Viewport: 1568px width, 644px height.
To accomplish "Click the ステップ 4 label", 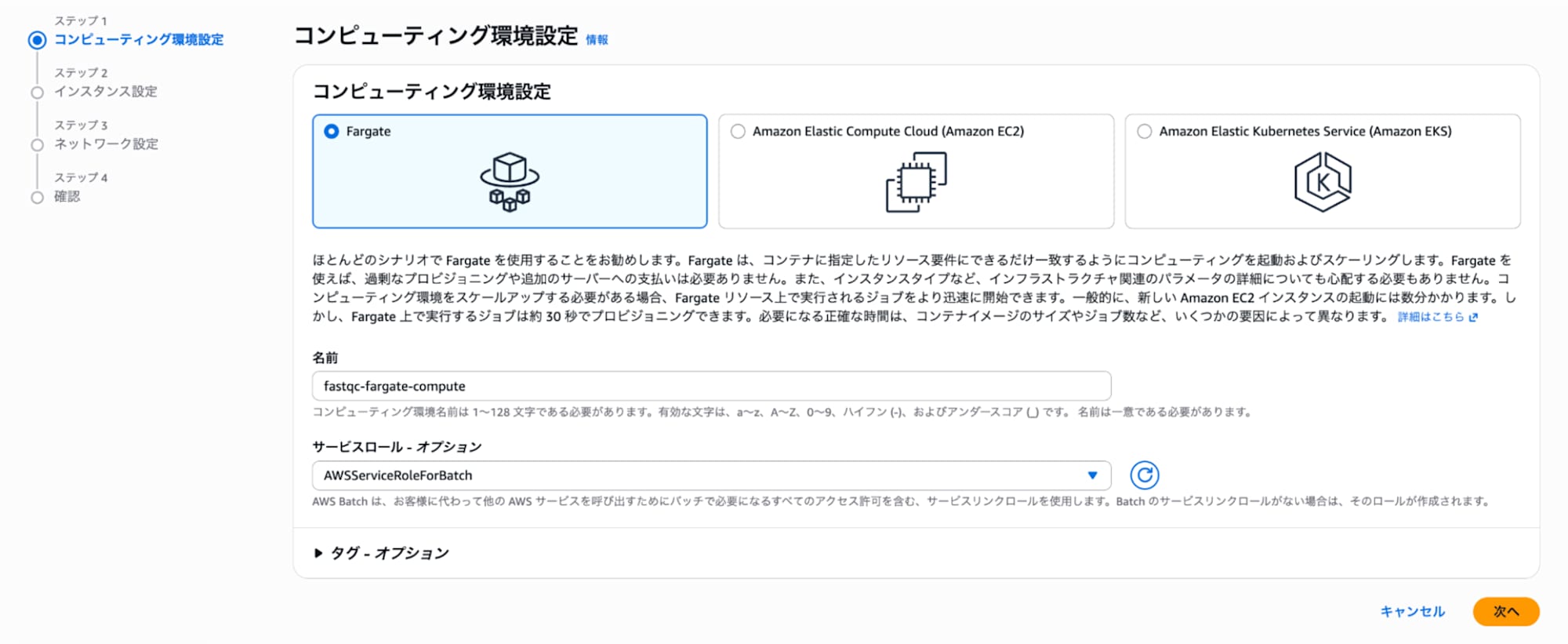I will [81, 178].
